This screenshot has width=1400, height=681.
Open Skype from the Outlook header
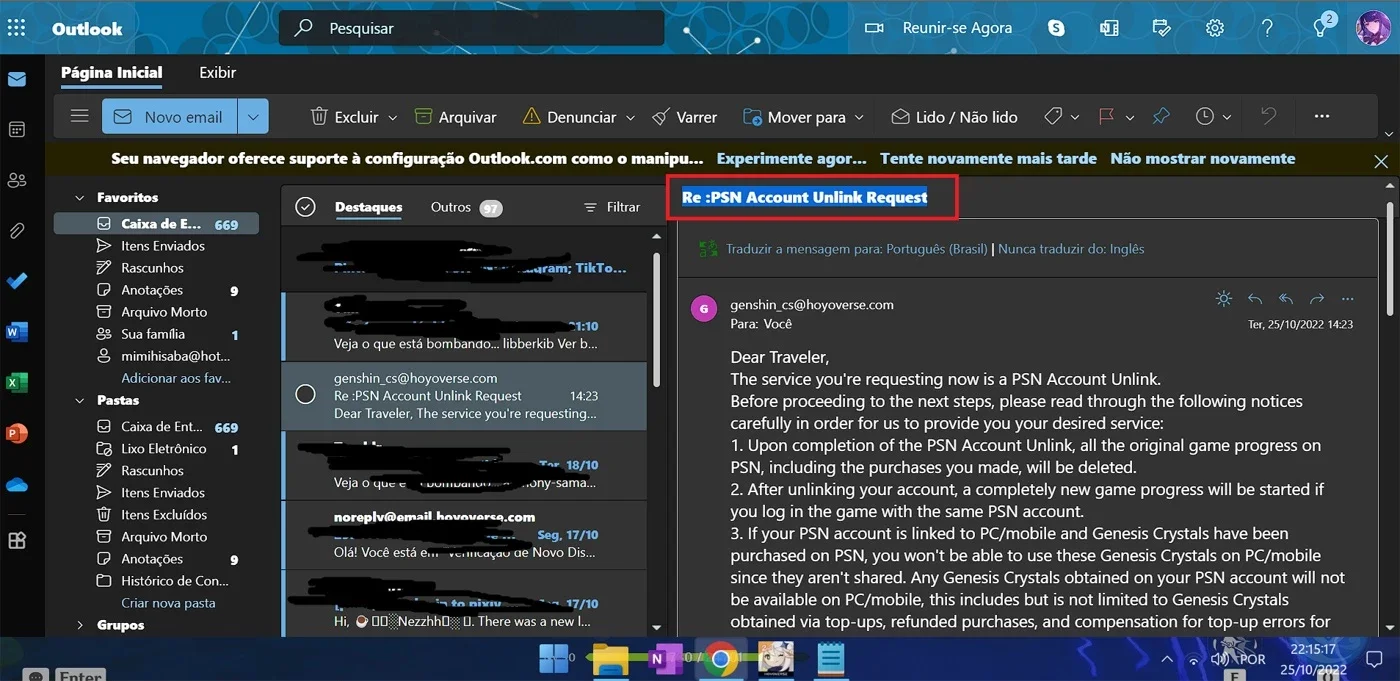1056,28
